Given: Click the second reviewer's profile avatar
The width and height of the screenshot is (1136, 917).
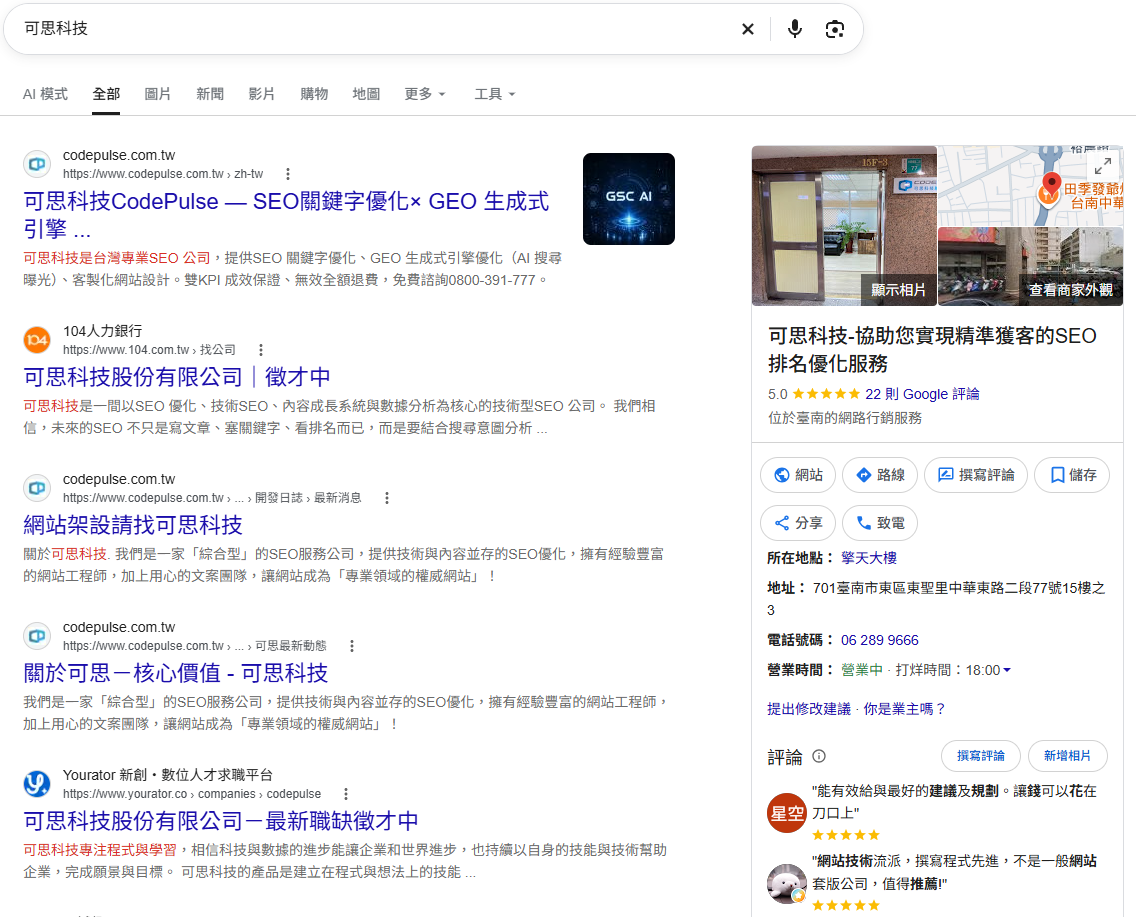Looking at the screenshot, I should pos(787,883).
